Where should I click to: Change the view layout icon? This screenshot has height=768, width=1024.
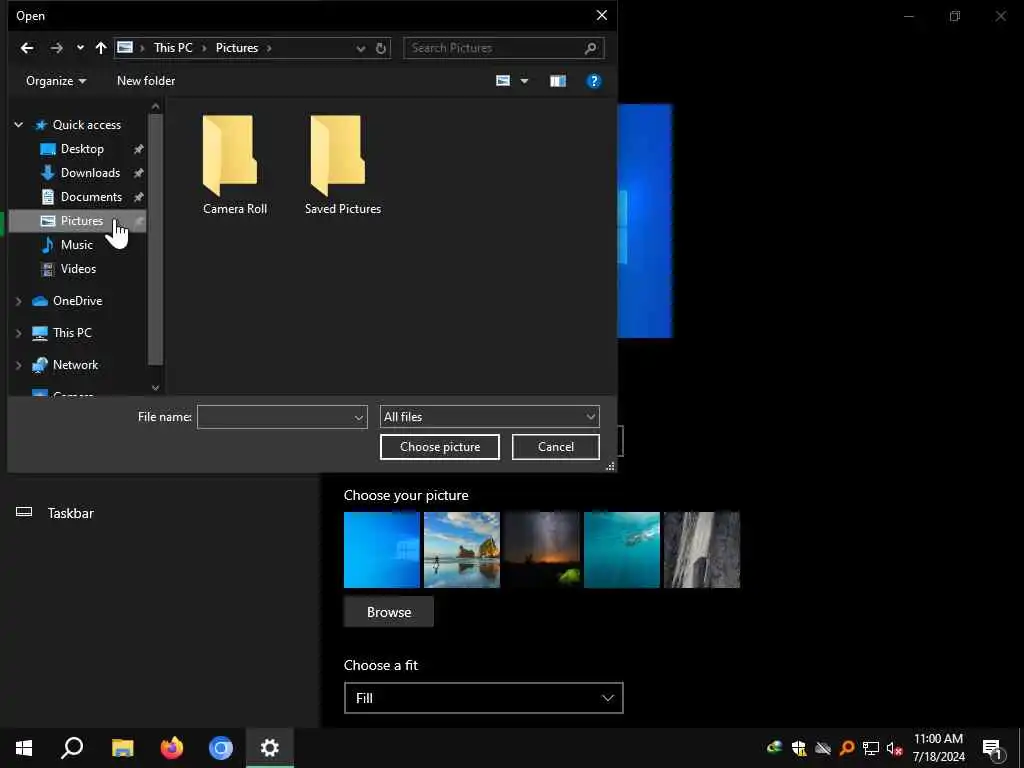click(x=503, y=81)
